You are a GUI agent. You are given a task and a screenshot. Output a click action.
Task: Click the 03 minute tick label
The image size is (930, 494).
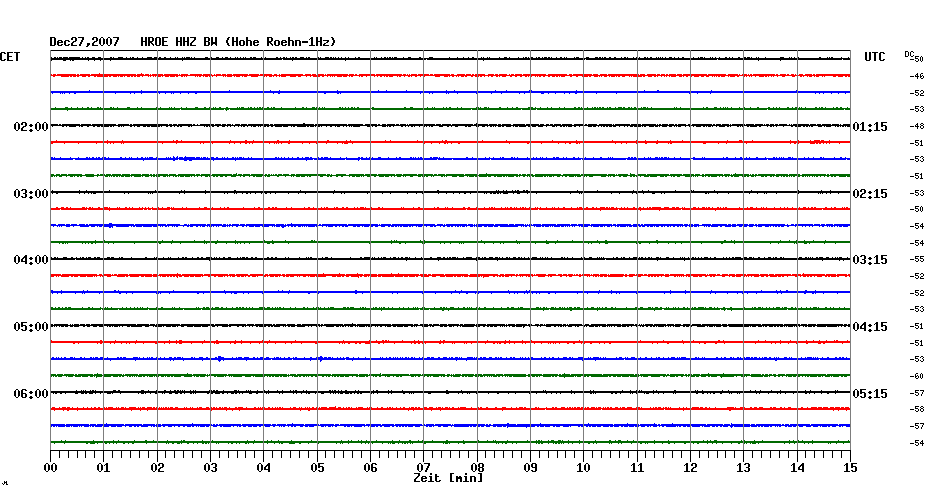[211, 468]
